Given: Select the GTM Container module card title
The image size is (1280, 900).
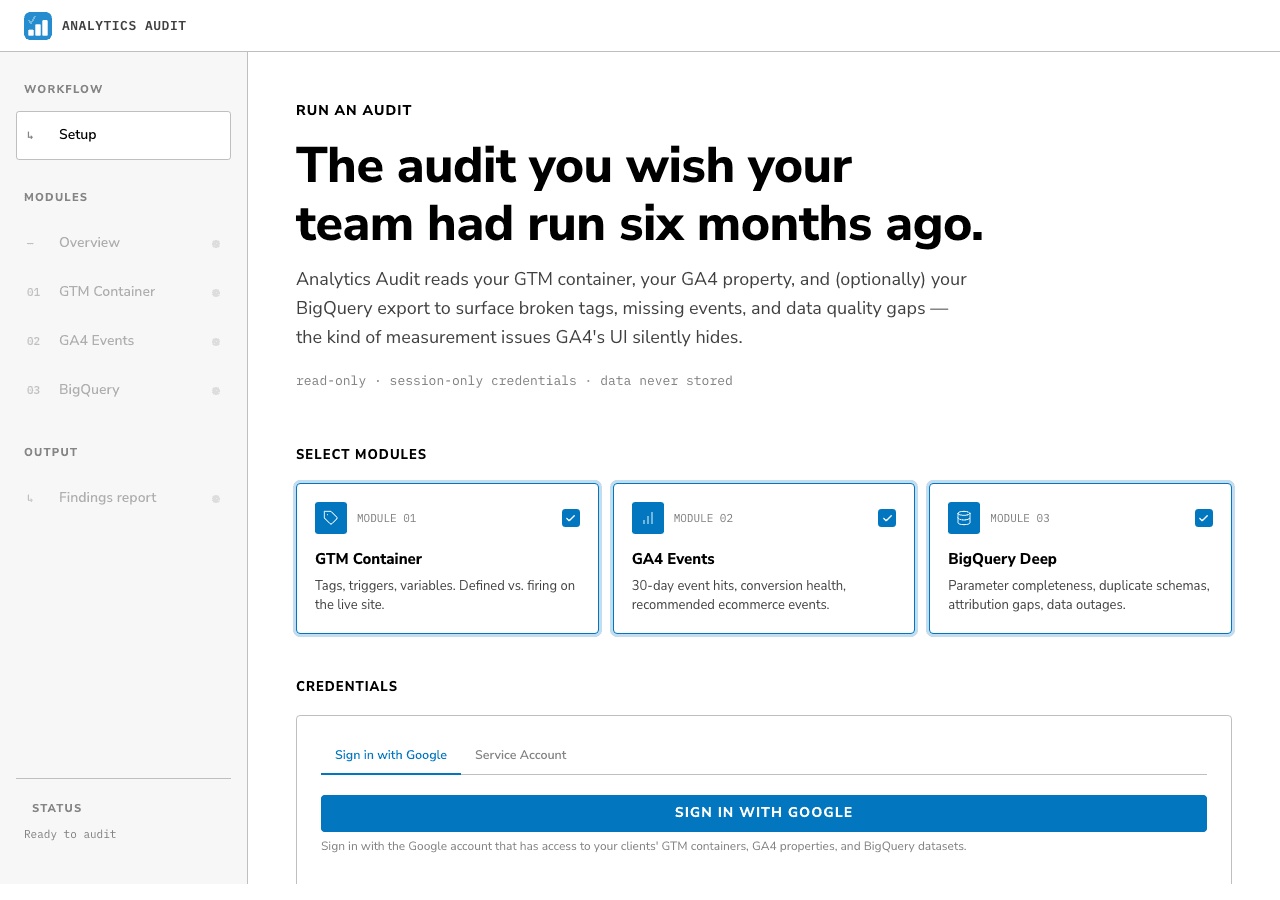Looking at the screenshot, I should pos(368,559).
